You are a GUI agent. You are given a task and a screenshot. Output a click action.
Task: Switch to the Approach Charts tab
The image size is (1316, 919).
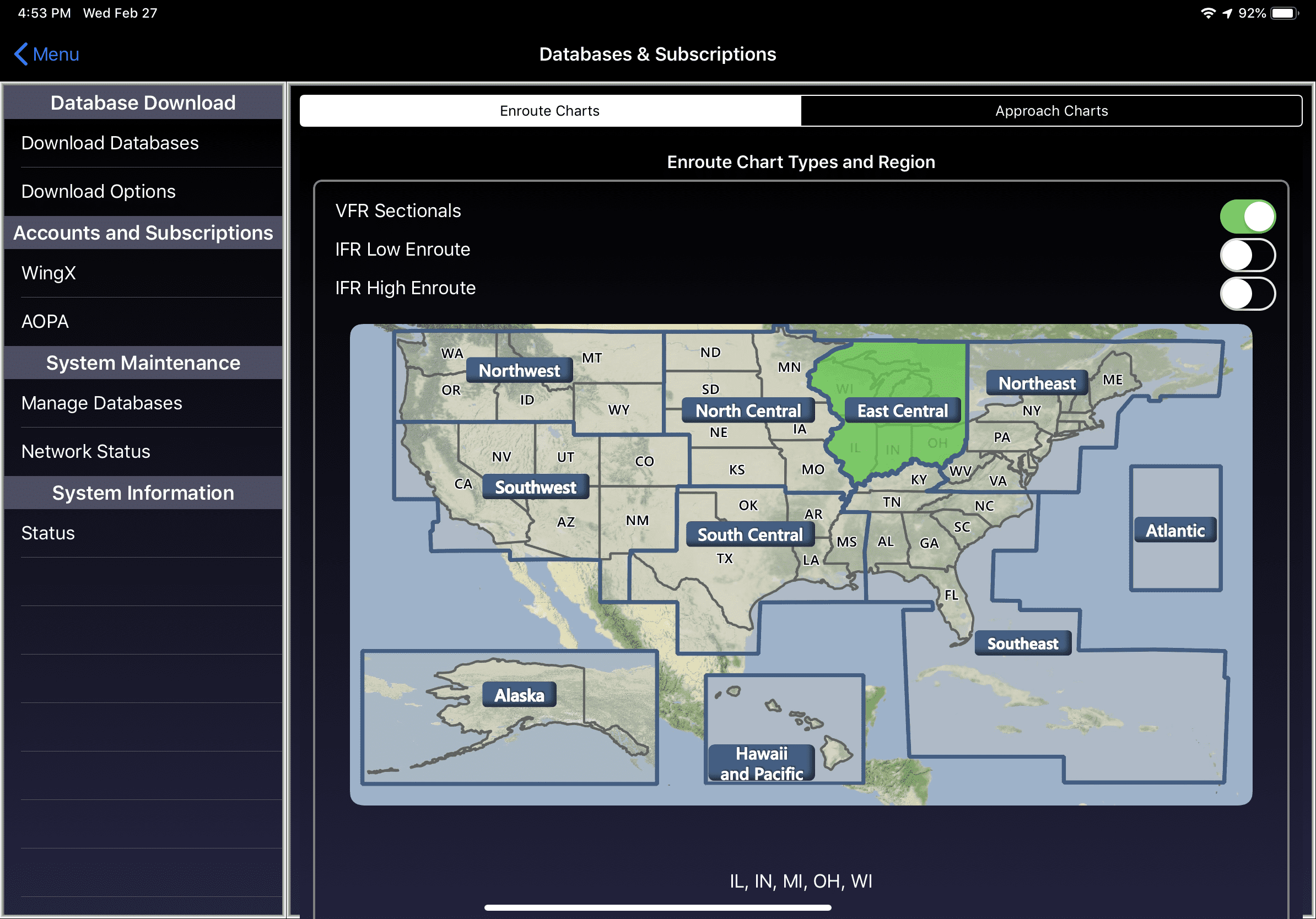pos(1050,111)
